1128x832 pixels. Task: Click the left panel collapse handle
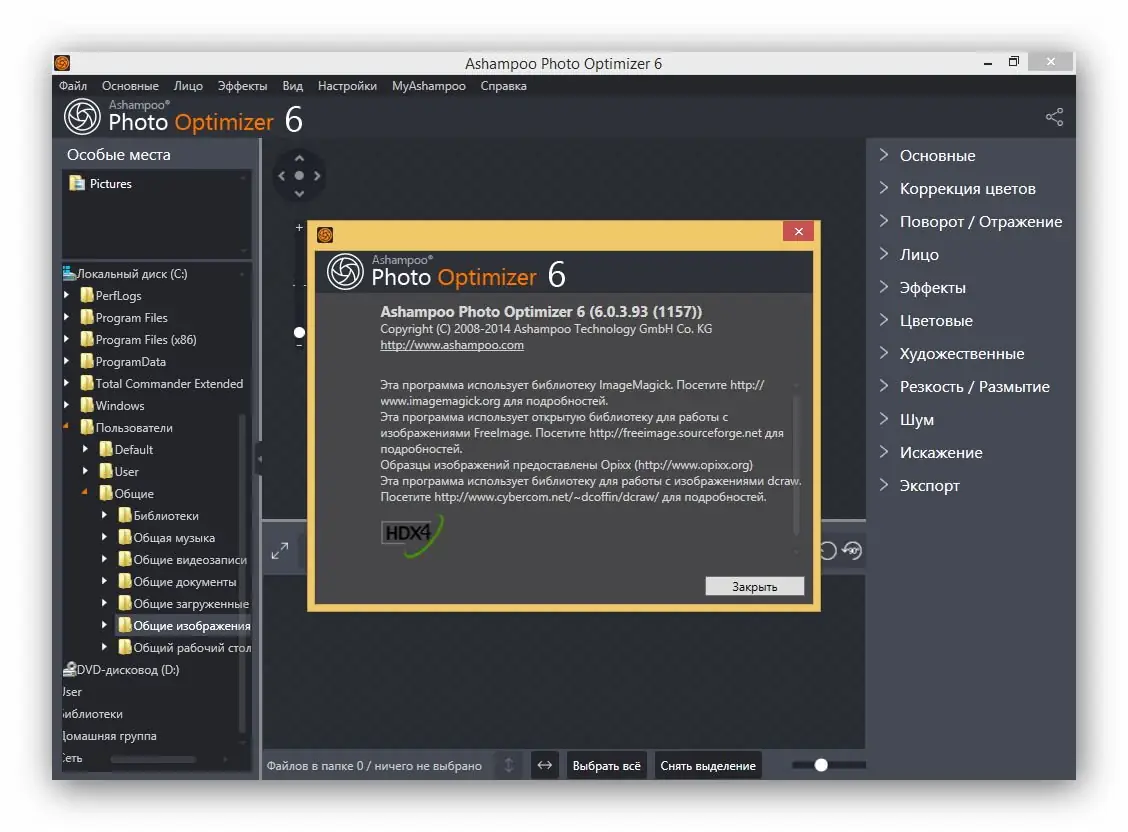click(x=260, y=459)
